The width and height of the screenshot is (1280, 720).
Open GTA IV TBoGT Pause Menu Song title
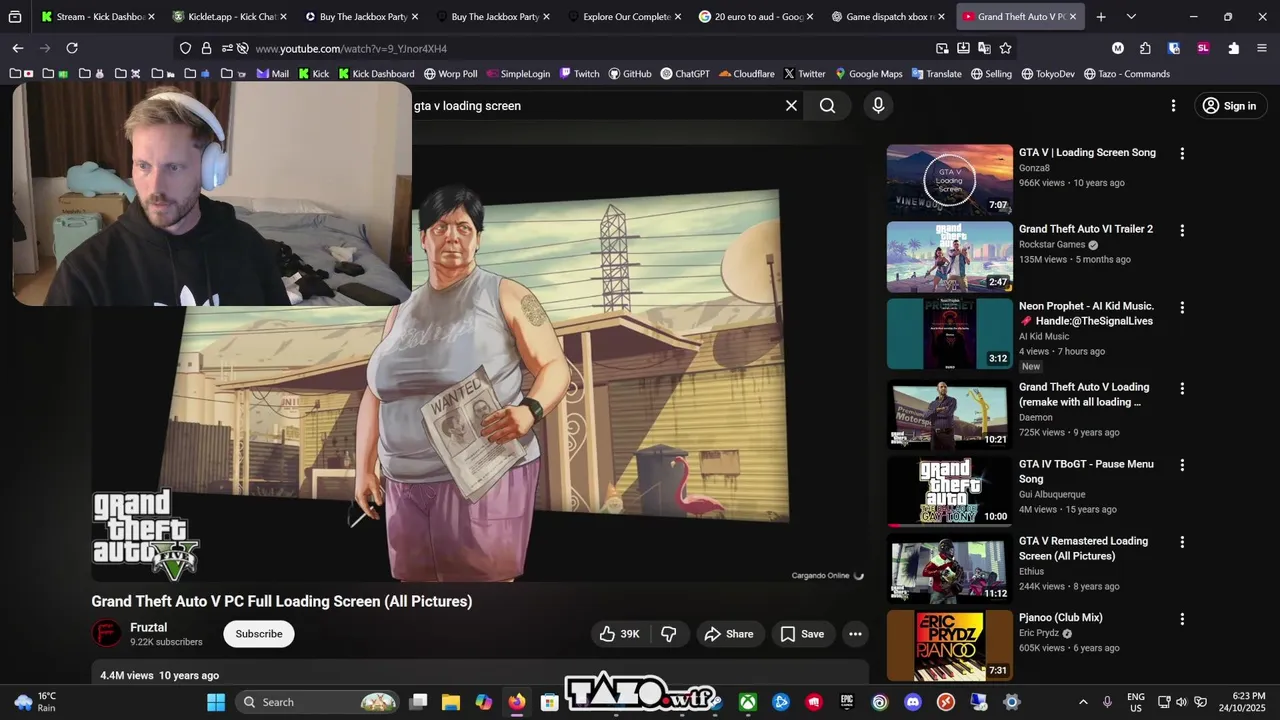(x=1086, y=471)
